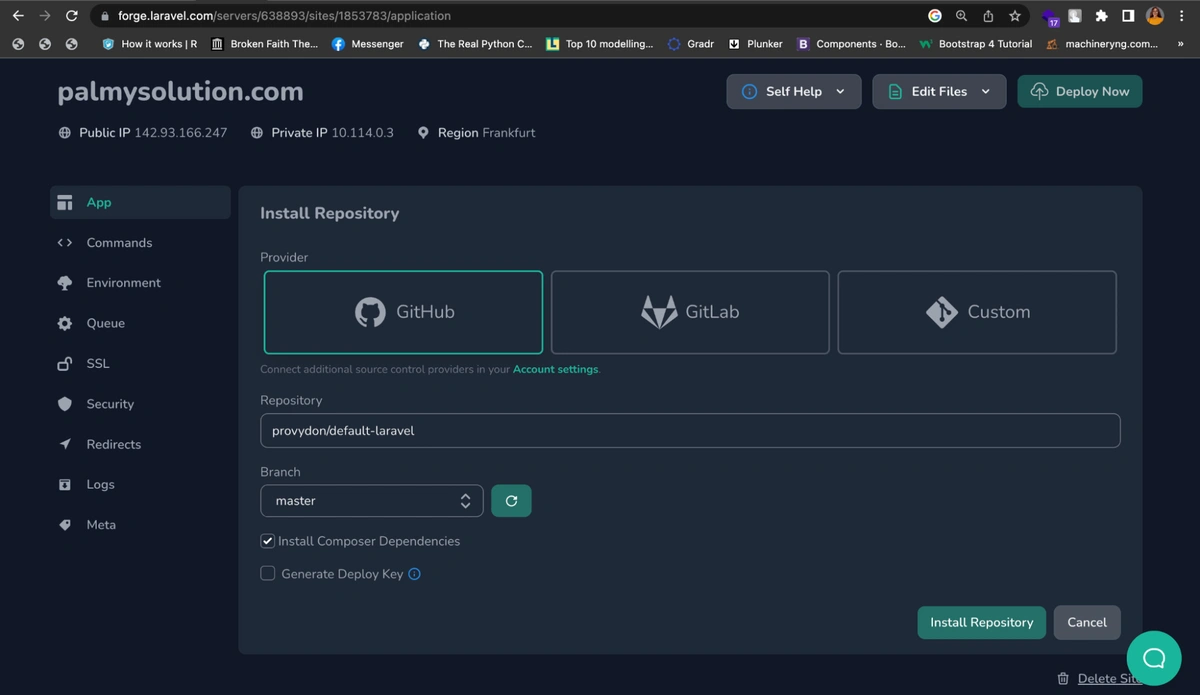Screen dimensions: 1200x695
Task: Click the Install Repository button
Action: 982,622
